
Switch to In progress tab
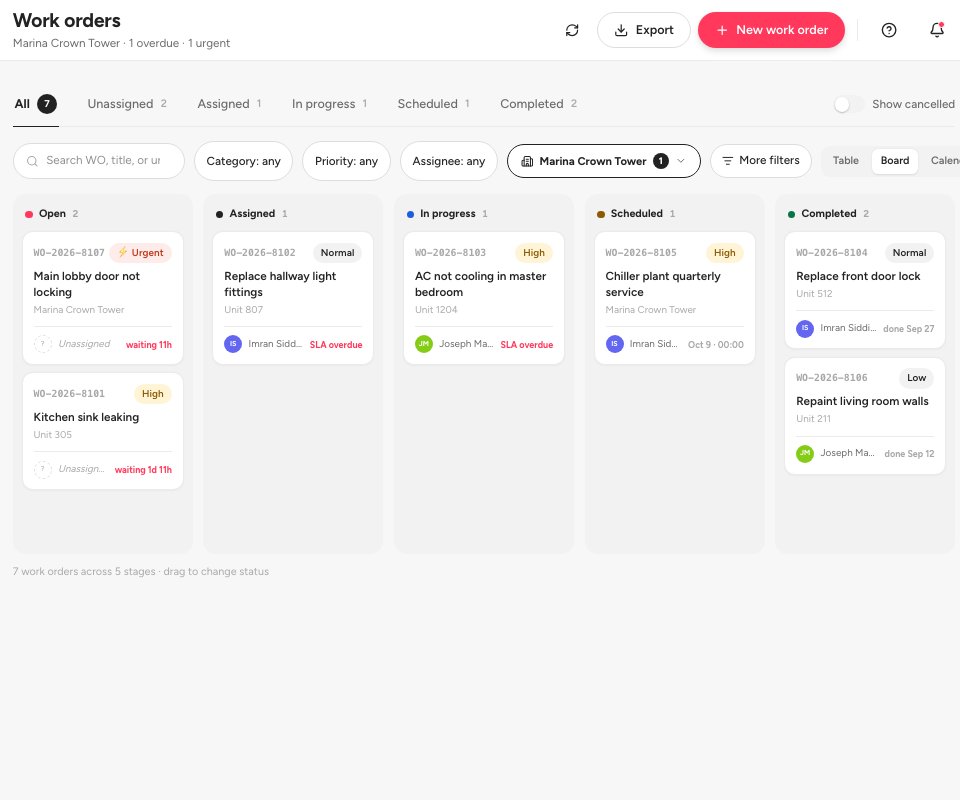coord(329,104)
